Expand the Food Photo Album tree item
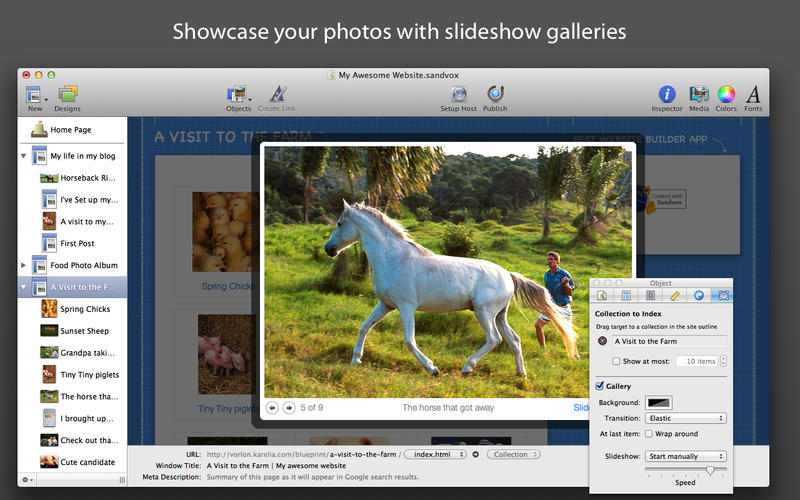This screenshot has width=800, height=500. (x=24, y=265)
